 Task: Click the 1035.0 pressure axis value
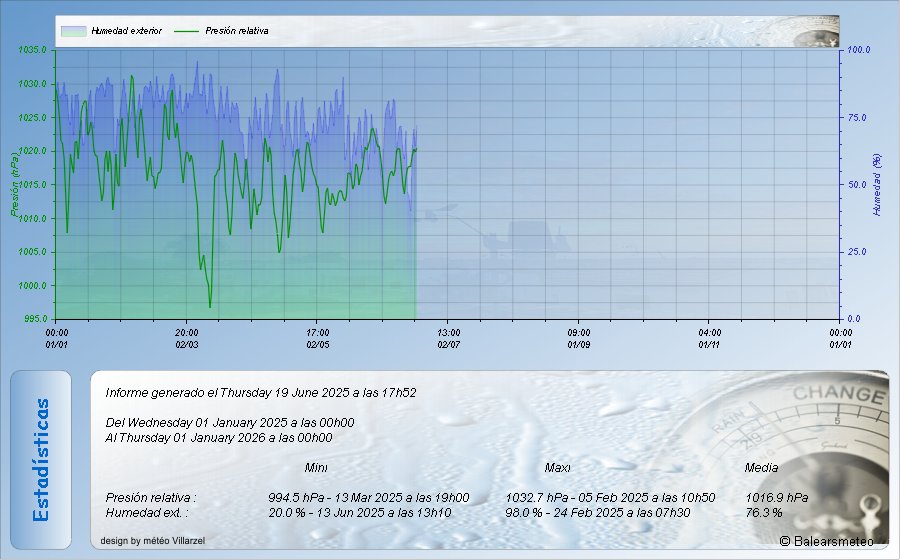tap(32, 50)
